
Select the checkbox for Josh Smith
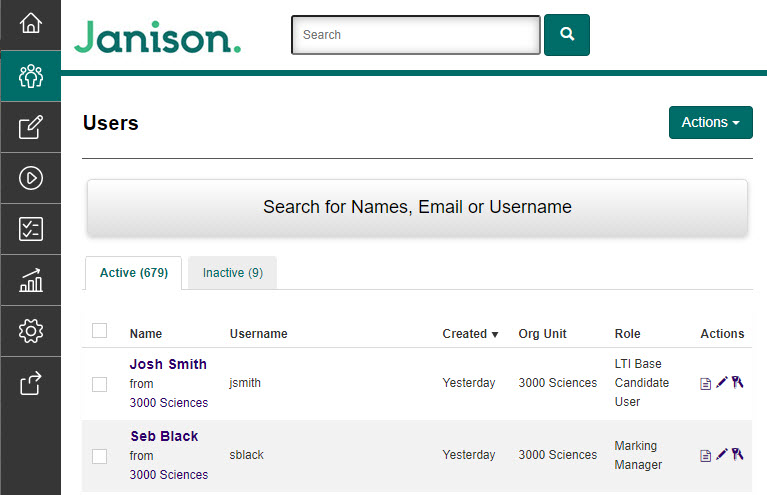click(x=99, y=384)
